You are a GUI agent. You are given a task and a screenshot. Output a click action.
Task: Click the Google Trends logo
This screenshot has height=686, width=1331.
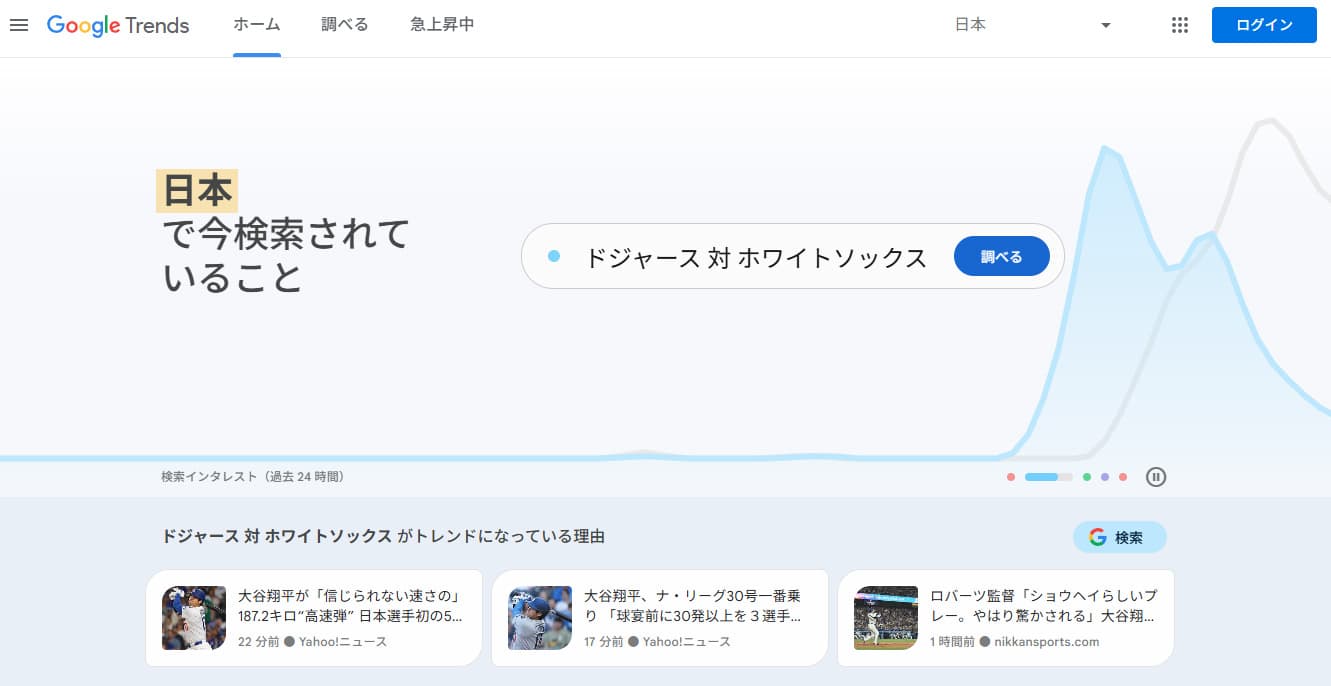[117, 25]
